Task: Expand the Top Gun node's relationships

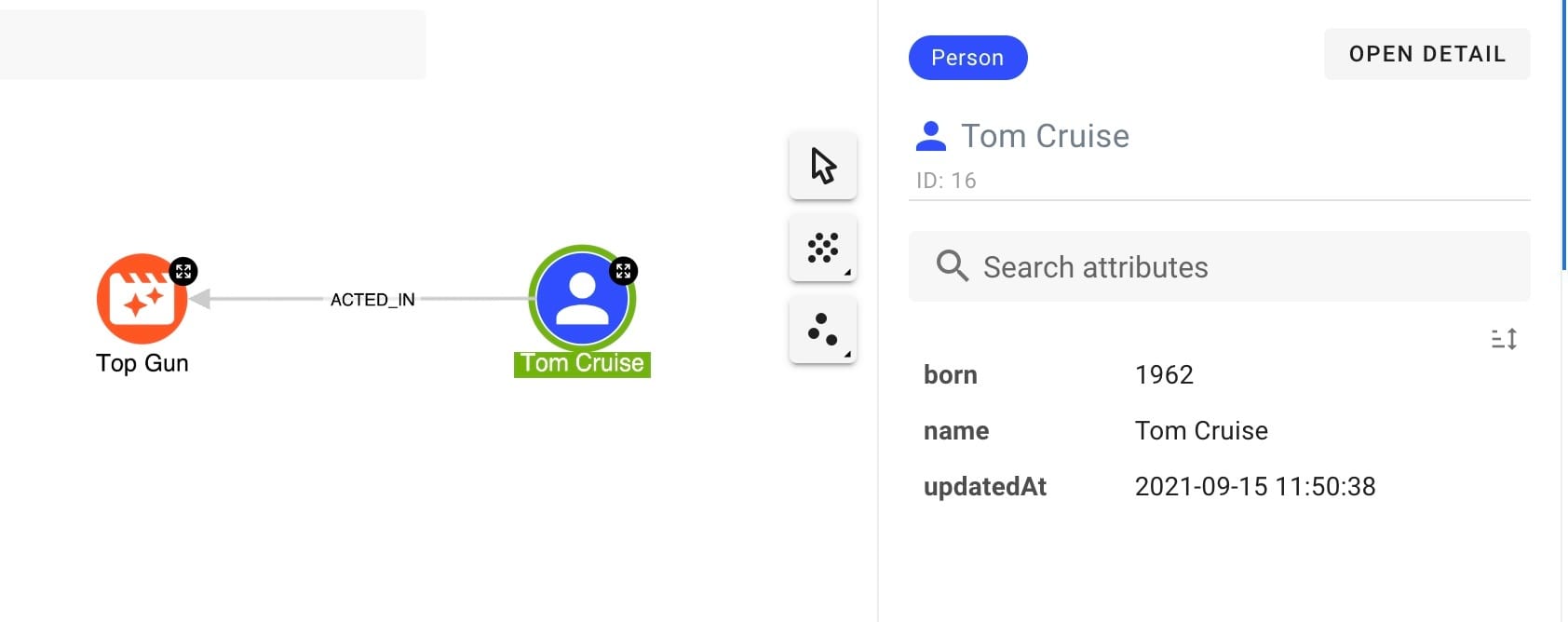Action: tap(183, 272)
